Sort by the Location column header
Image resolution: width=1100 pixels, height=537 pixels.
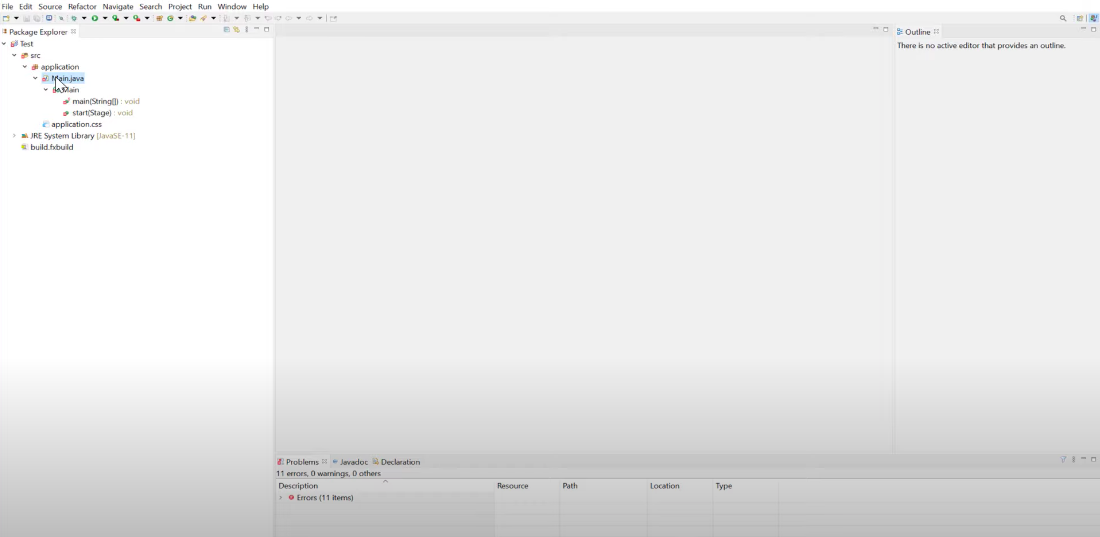(680, 486)
